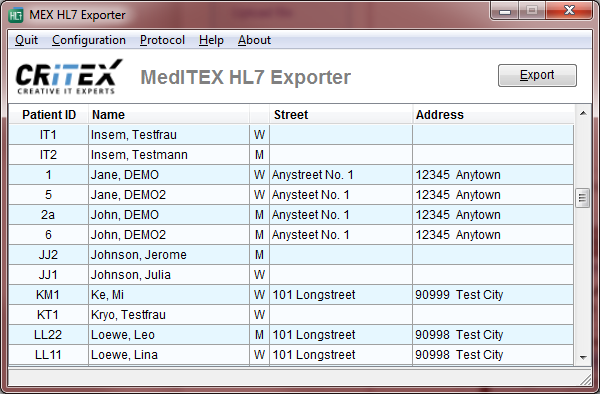Click 101 Longstreet cell in Ke, Mi row
The image size is (600, 394).
(341, 295)
